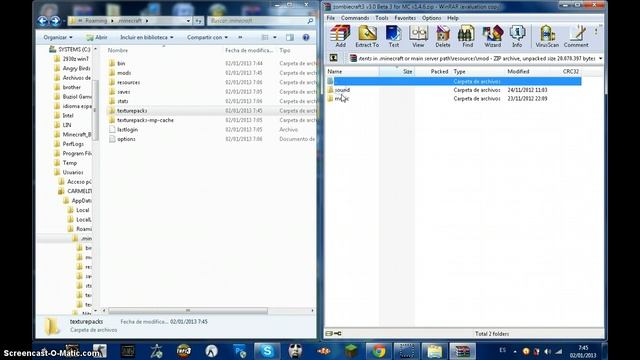Select the Temp folder in tree

tap(69, 162)
